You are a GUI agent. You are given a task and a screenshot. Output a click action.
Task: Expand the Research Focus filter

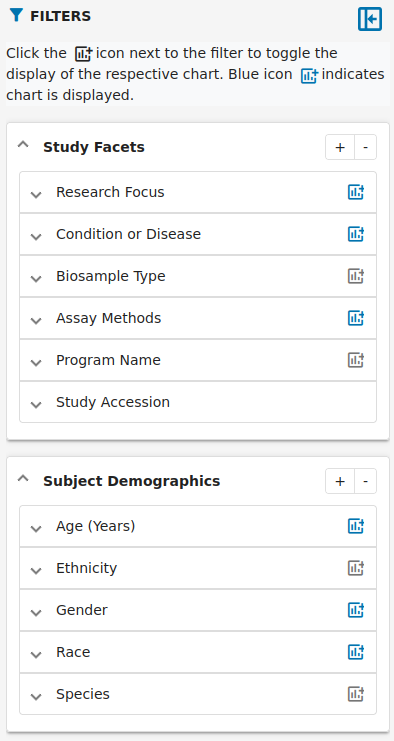point(198,192)
